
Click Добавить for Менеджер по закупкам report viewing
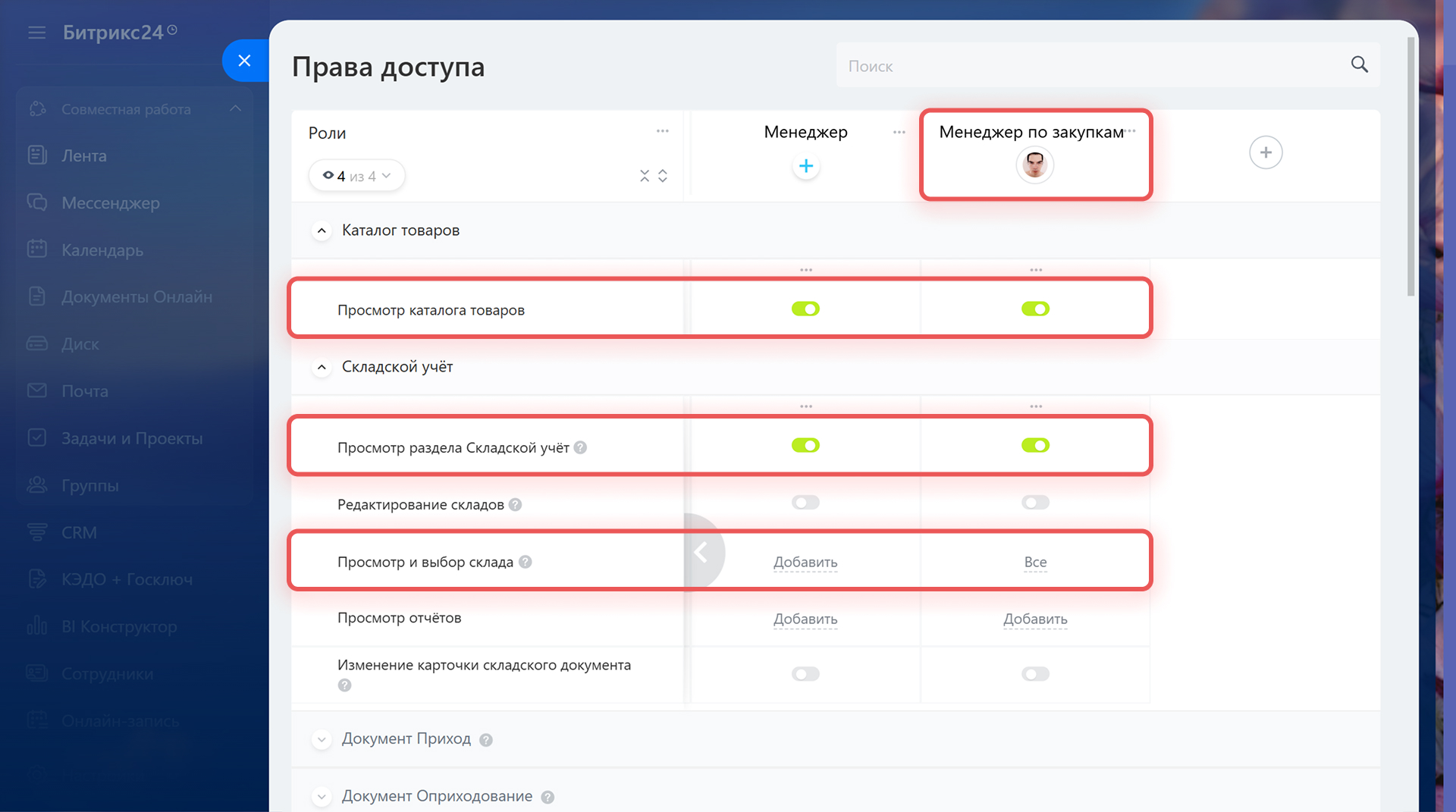point(1035,619)
